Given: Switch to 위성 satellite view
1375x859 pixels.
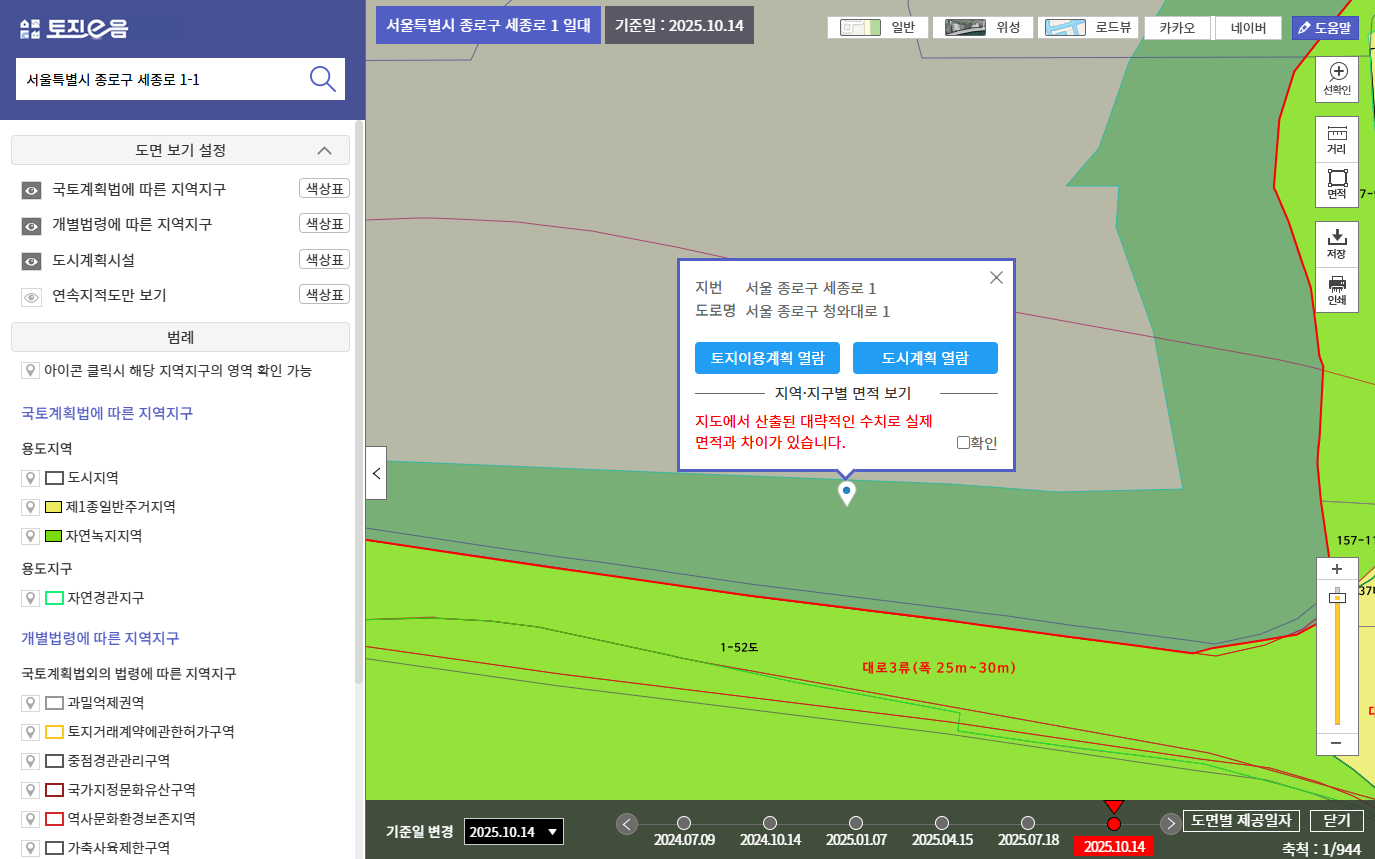Looking at the screenshot, I should [983, 28].
